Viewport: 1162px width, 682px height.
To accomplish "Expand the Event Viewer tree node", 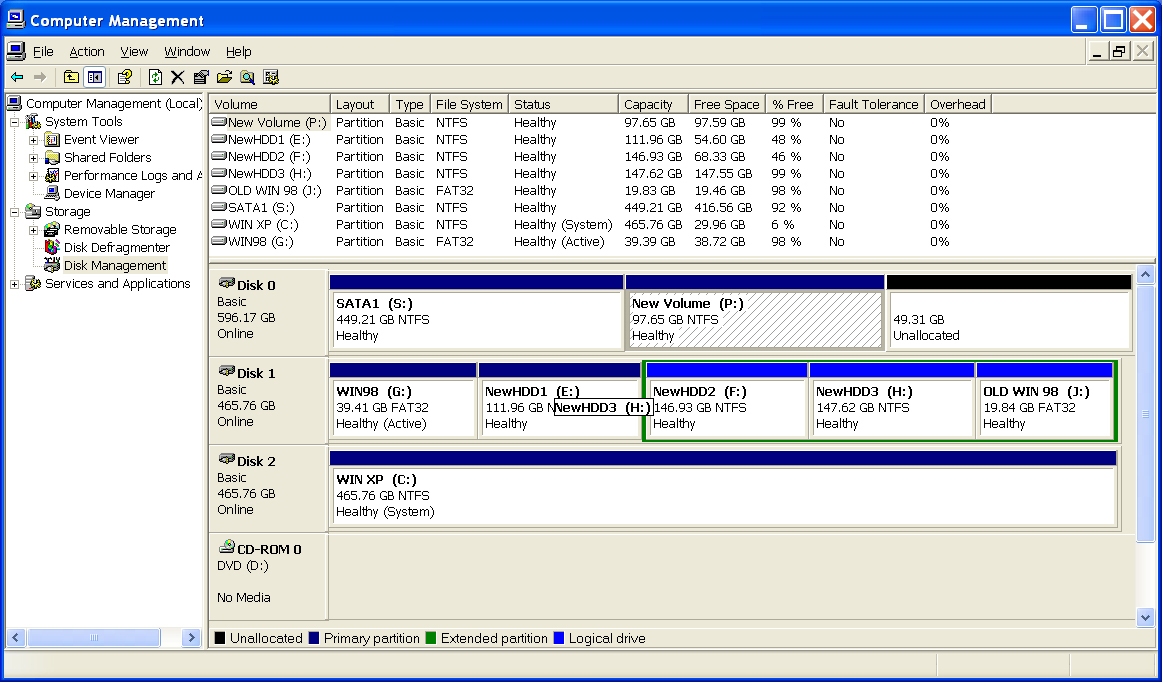I will pyautogui.click(x=33, y=140).
